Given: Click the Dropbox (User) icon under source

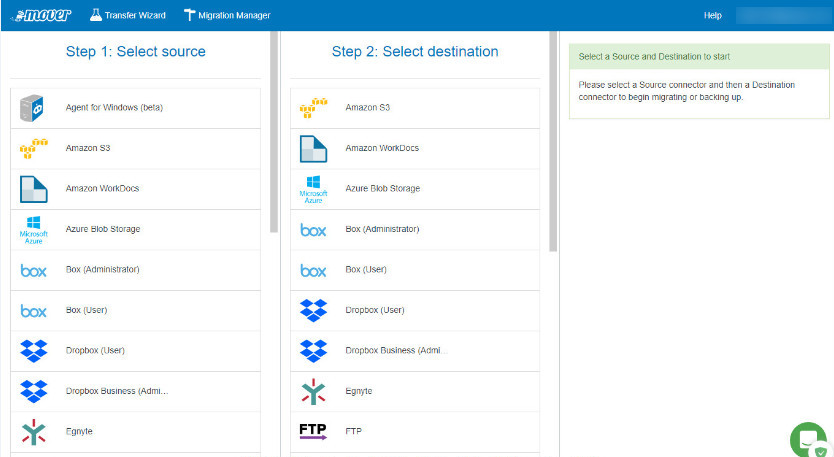Looking at the screenshot, I should tap(34, 351).
